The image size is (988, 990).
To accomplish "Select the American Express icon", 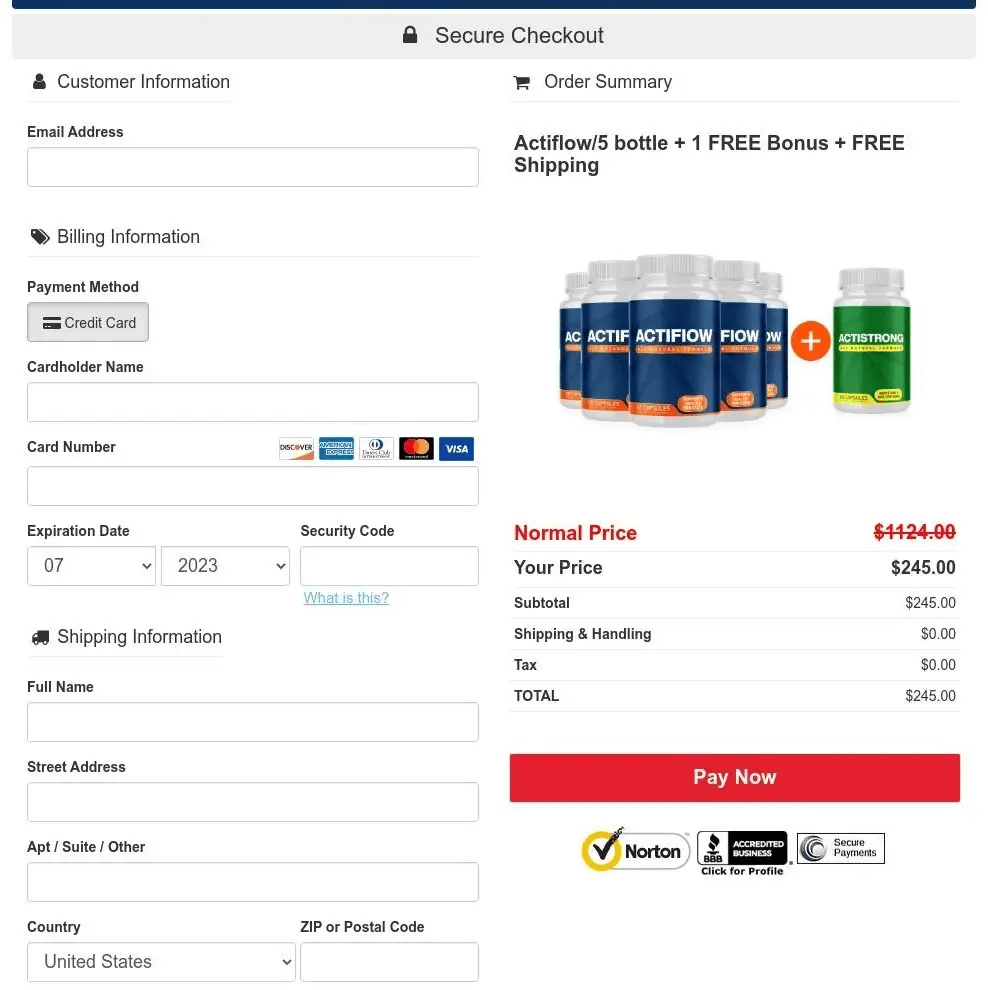I will 336,448.
